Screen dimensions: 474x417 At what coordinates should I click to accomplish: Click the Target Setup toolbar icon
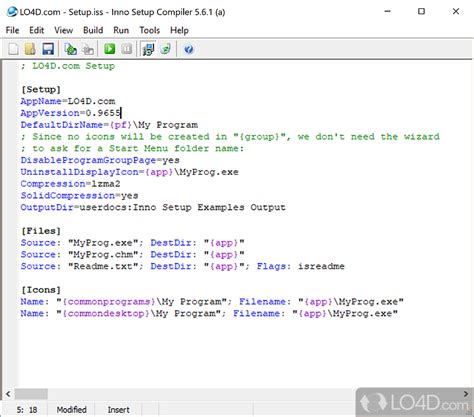[148, 49]
